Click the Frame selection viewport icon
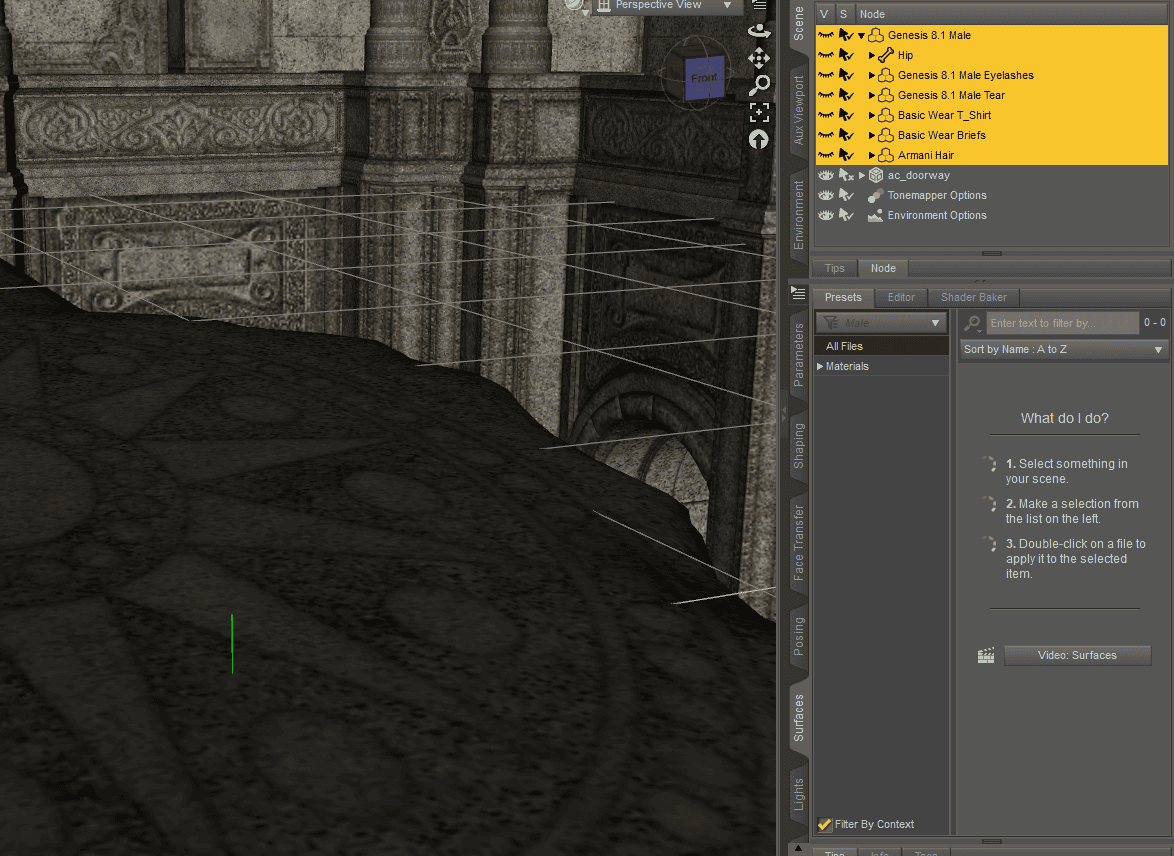 coord(759,112)
